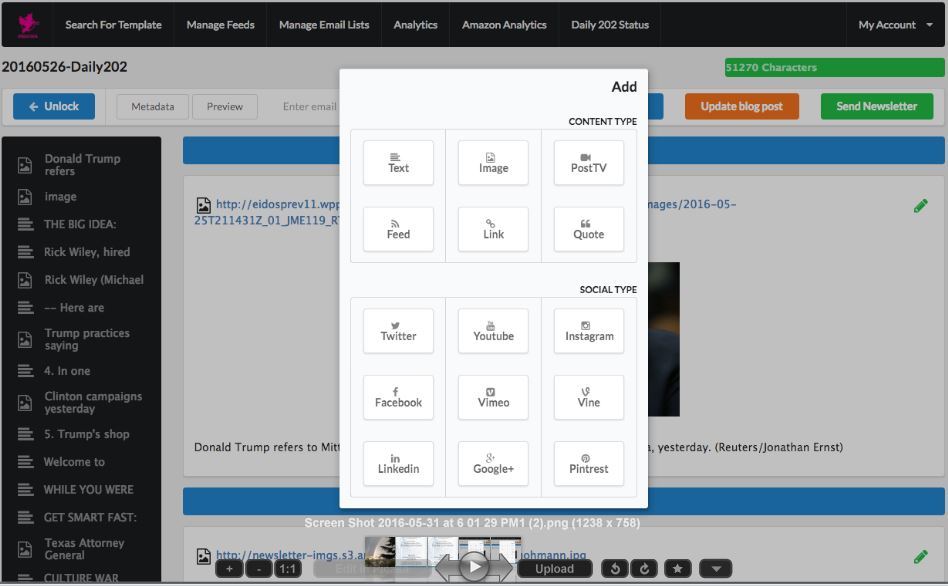Open Manage Feeds in navigation bar

pos(220,25)
